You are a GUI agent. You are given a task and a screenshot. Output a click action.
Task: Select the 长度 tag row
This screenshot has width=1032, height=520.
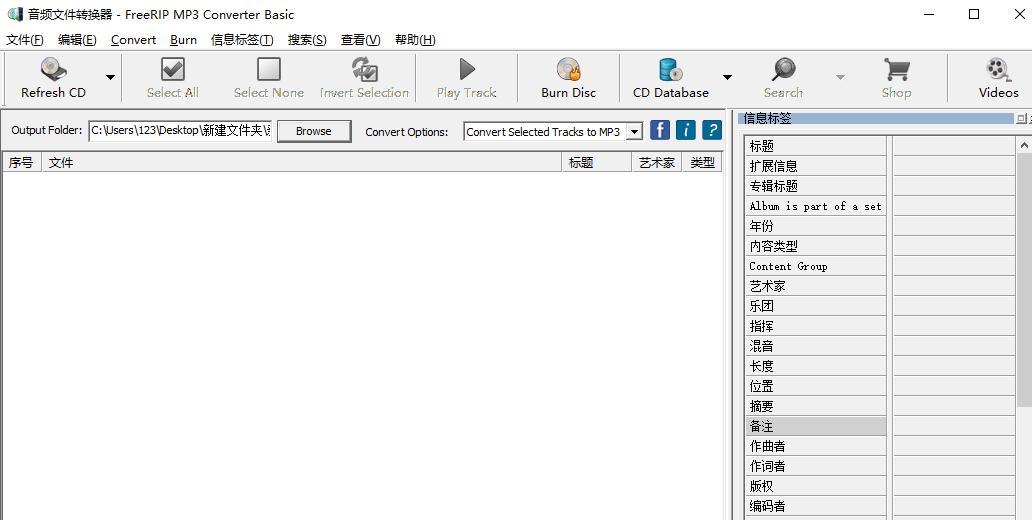click(x=816, y=366)
